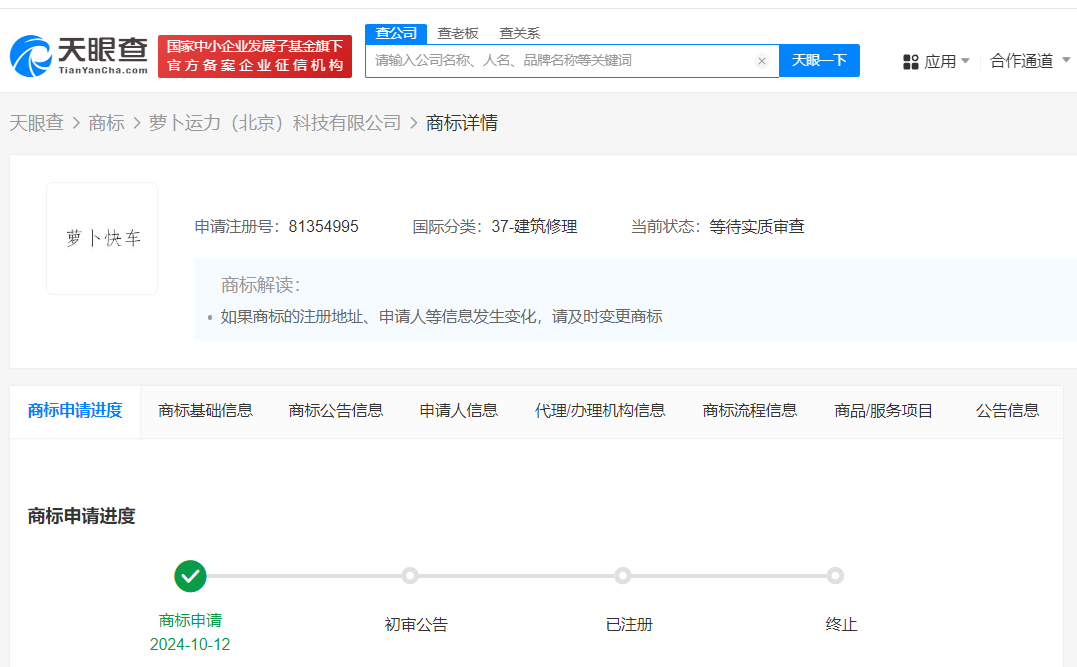1077x667 pixels.
Task: Click the 天眼一下 search button
Action: pyautogui.click(x=819, y=60)
